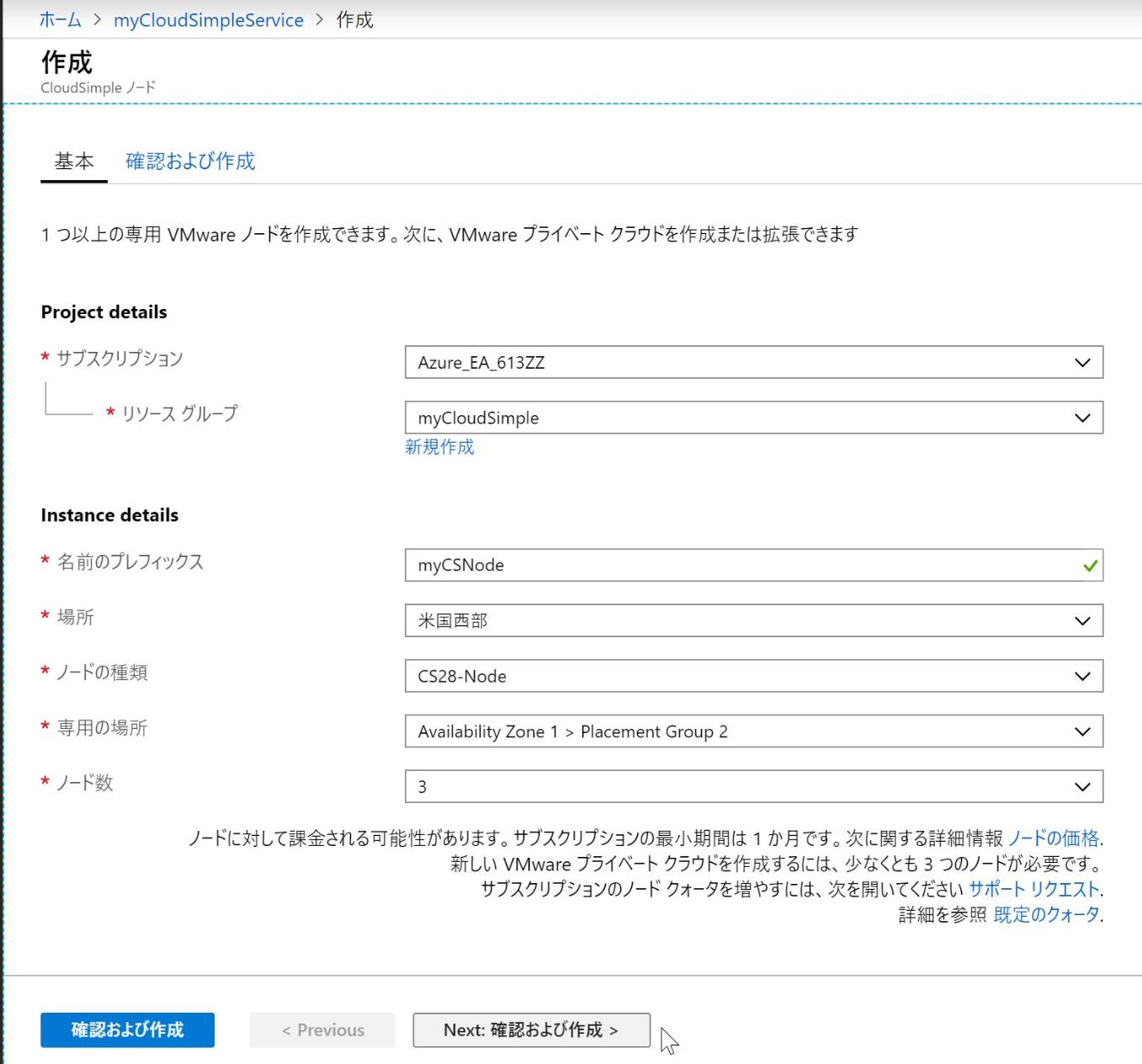The width and height of the screenshot is (1142, 1064).
Task: Open the サブスクリプション dropdown
Action: [x=1081, y=362]
